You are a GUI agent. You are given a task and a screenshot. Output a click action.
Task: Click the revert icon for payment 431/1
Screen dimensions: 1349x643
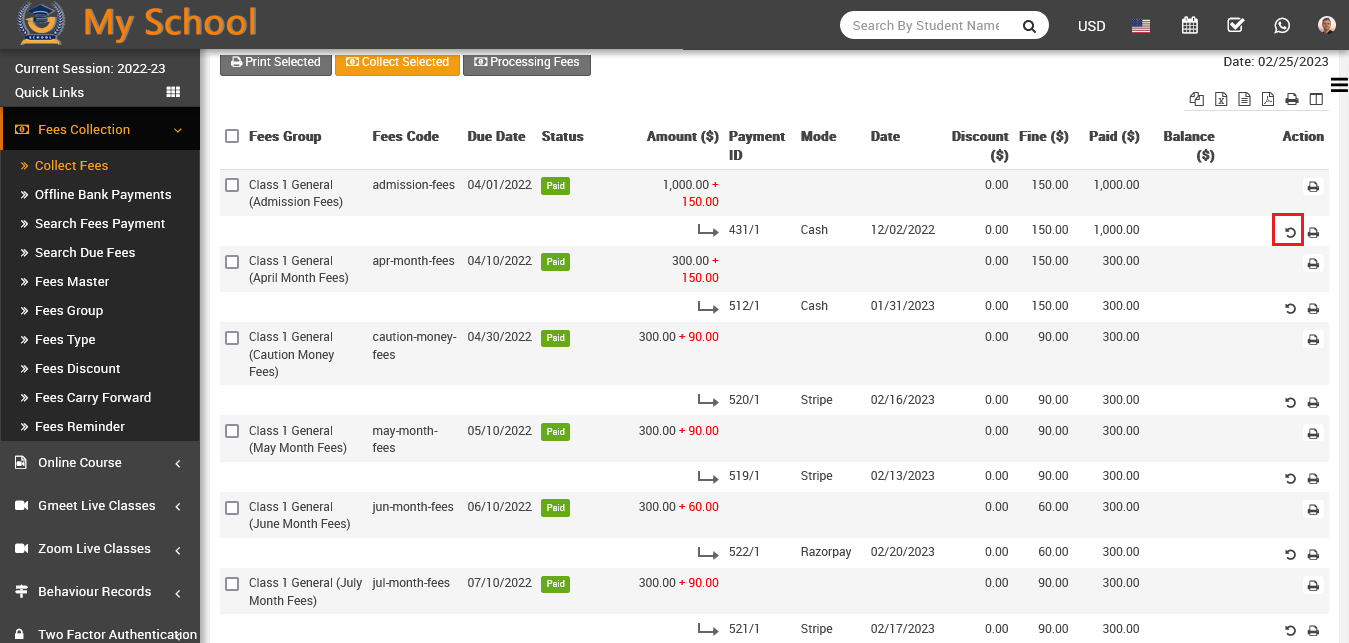point(1289,232)
